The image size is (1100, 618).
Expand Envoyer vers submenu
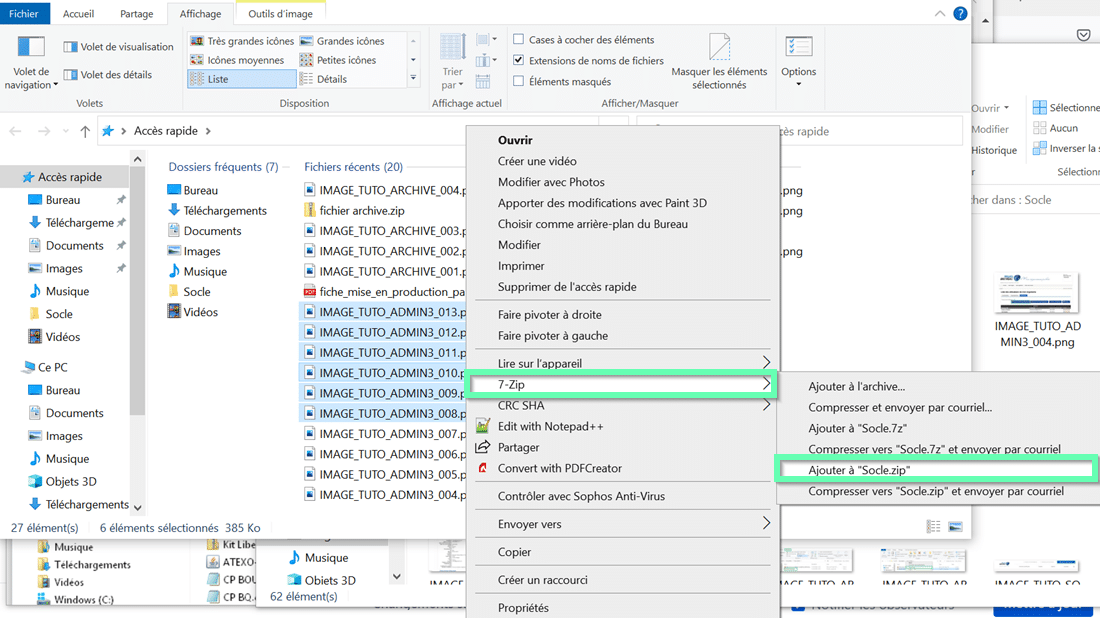click(x=623, y=524)
